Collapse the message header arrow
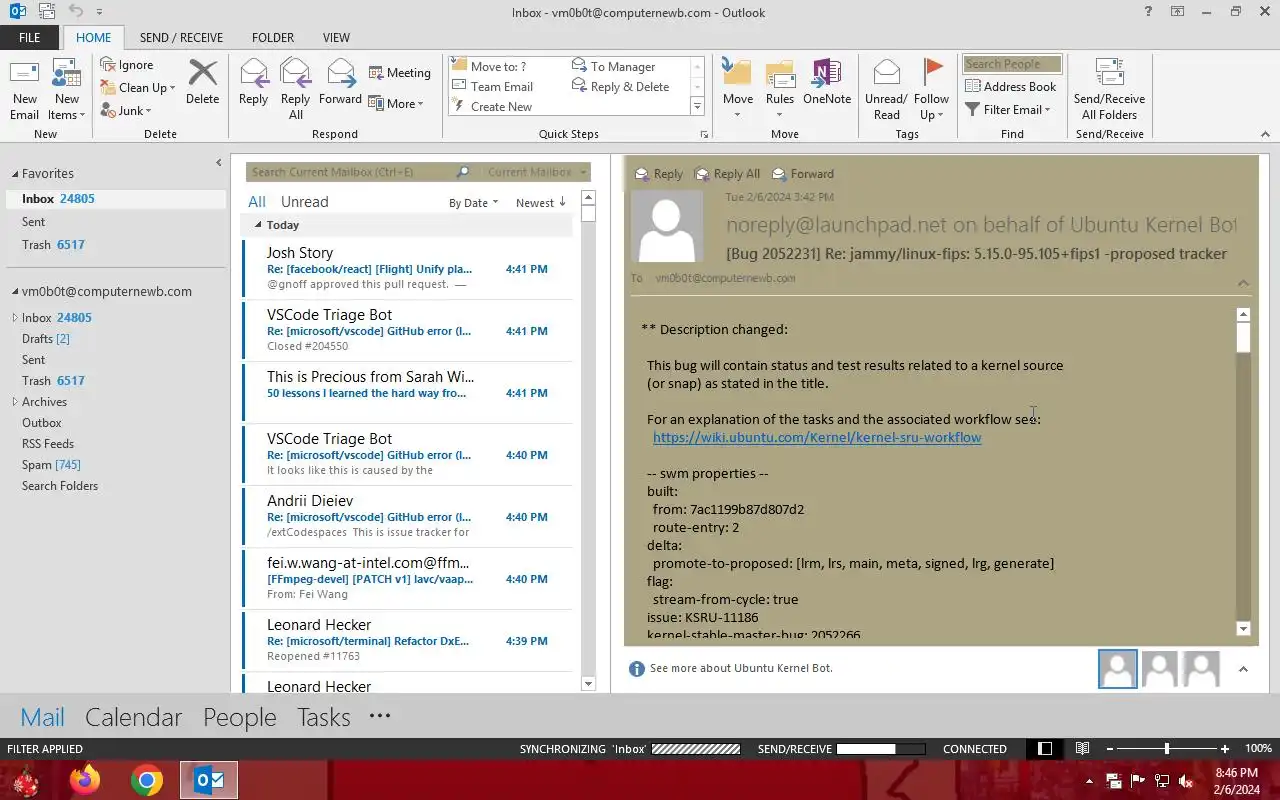The width and height of the screenshot is (1280, 800). click(1243, 283)
